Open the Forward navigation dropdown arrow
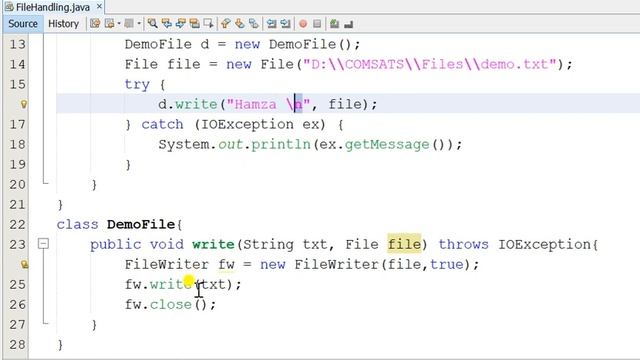This screenshot has width=640, height=360. pos(139,24)
